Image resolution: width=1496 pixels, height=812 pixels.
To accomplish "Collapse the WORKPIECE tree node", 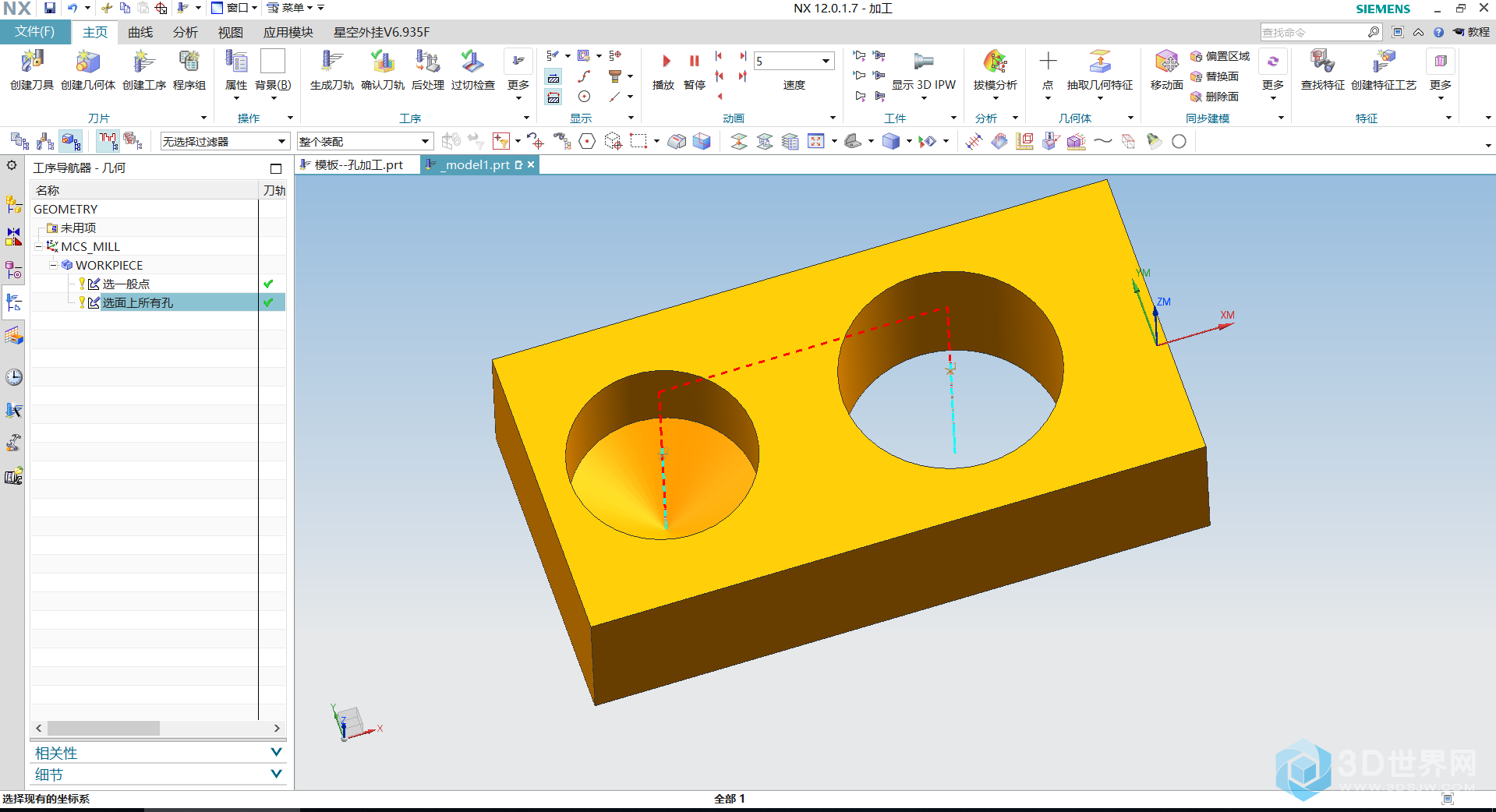I will tap(53, 265).
